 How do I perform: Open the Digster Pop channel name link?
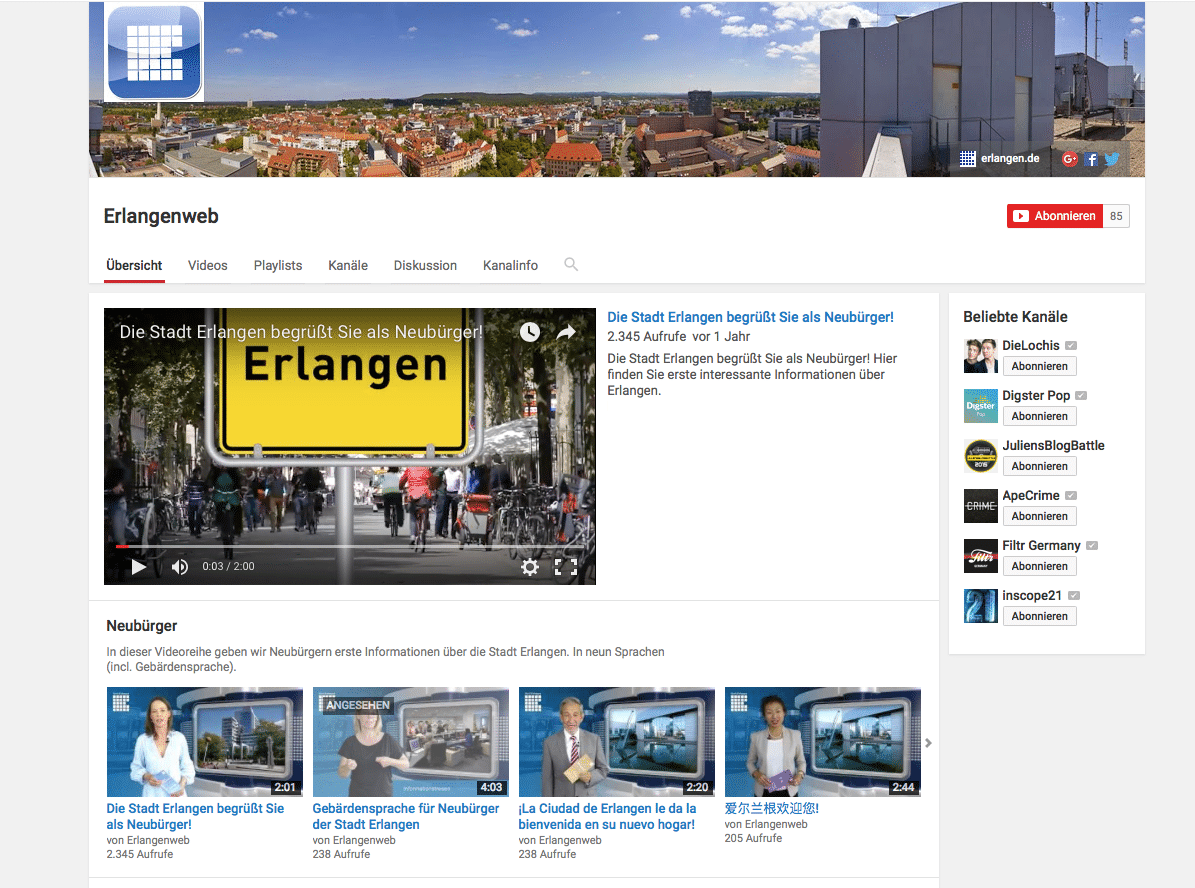tap(1036, 396)
